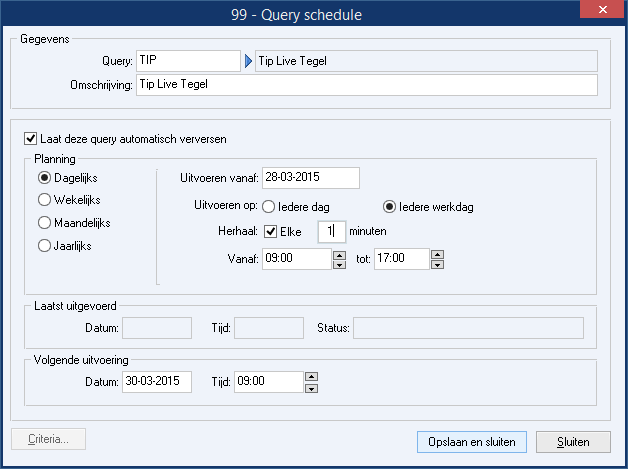Image resolution: width=628 pixels, height=469 pixels.
Task: Decrease the 'tot' time with the down arrow
Action: coord(437,264)
